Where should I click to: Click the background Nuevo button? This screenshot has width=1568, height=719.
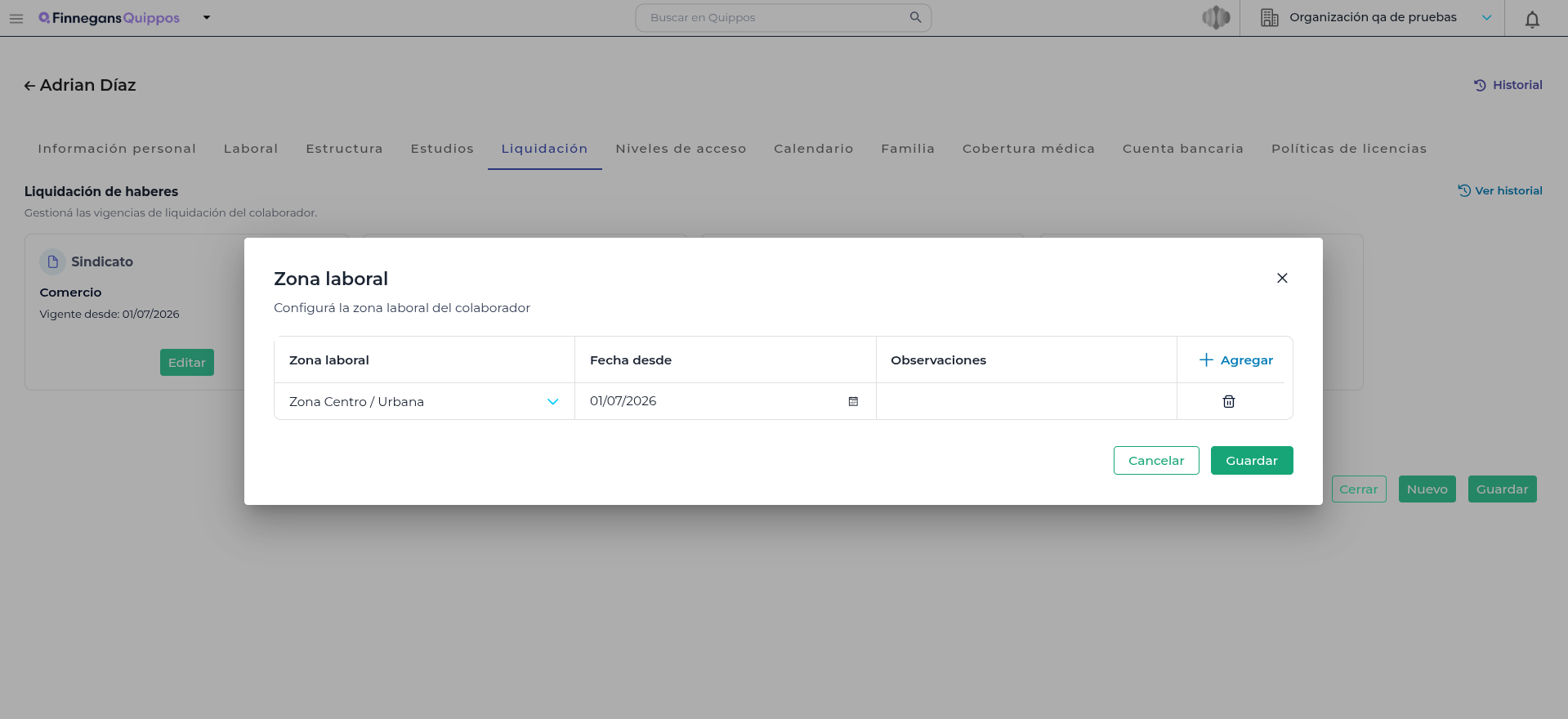click(x=1427, y=489)
